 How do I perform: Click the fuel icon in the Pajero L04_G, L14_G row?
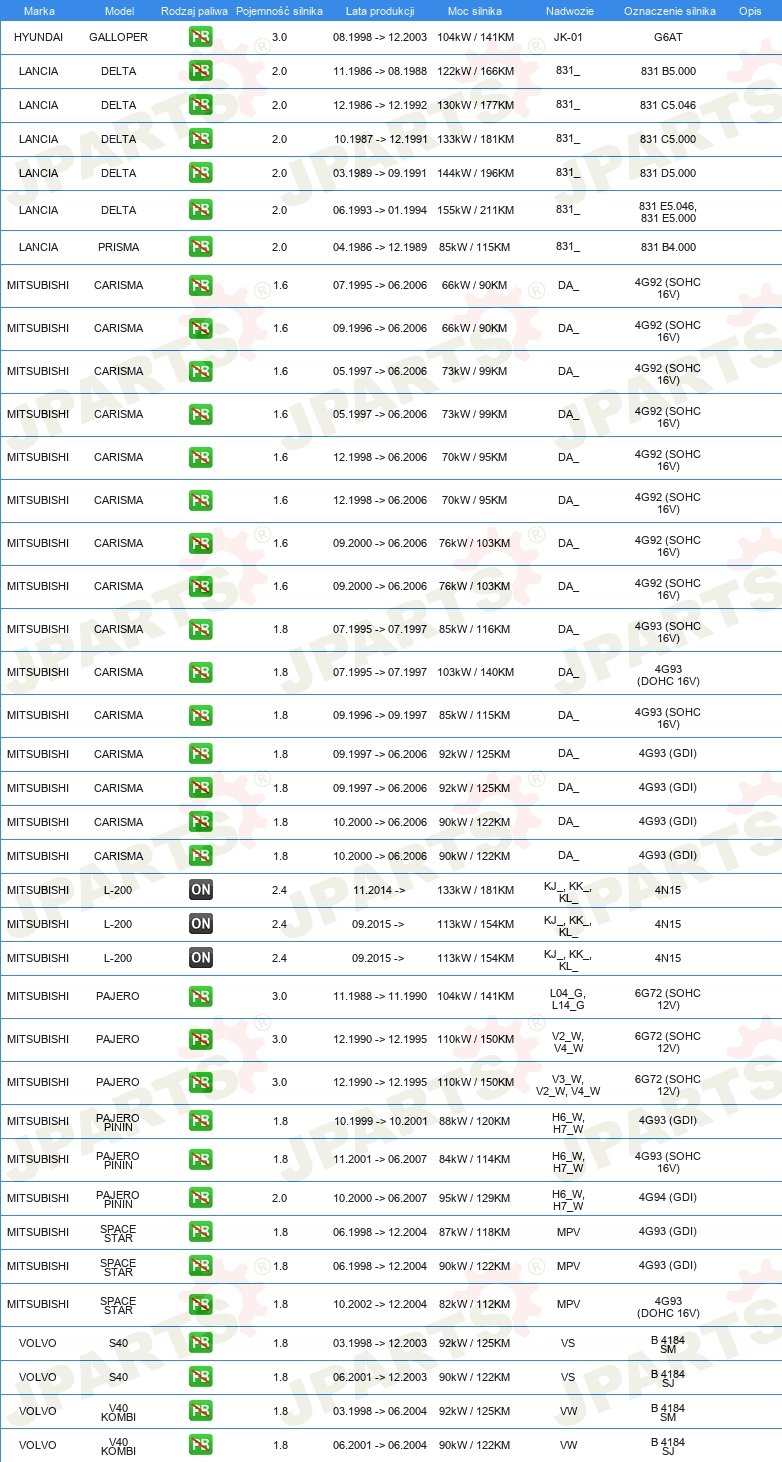(x=201, y=996)
